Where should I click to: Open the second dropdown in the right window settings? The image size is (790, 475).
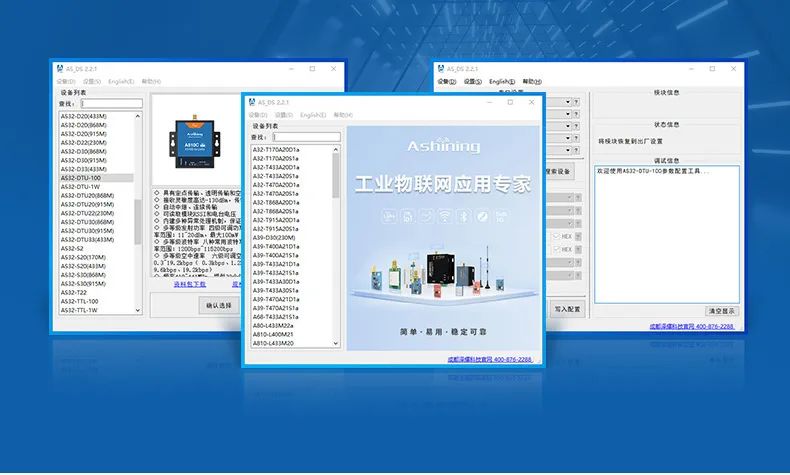[x=567, y=114]
